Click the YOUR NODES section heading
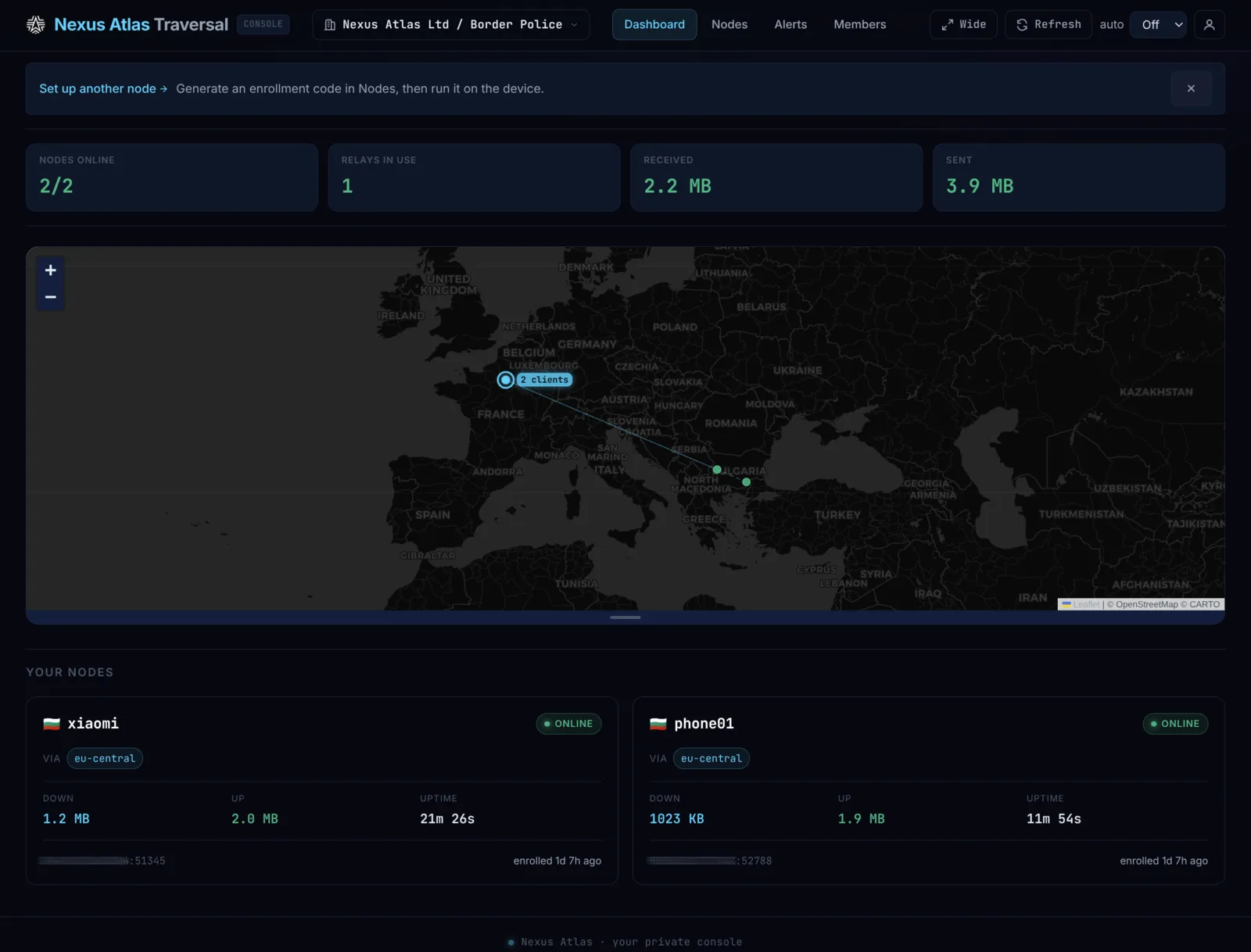The width and height of the screenshot is (1251, 952). click(70, 673)
